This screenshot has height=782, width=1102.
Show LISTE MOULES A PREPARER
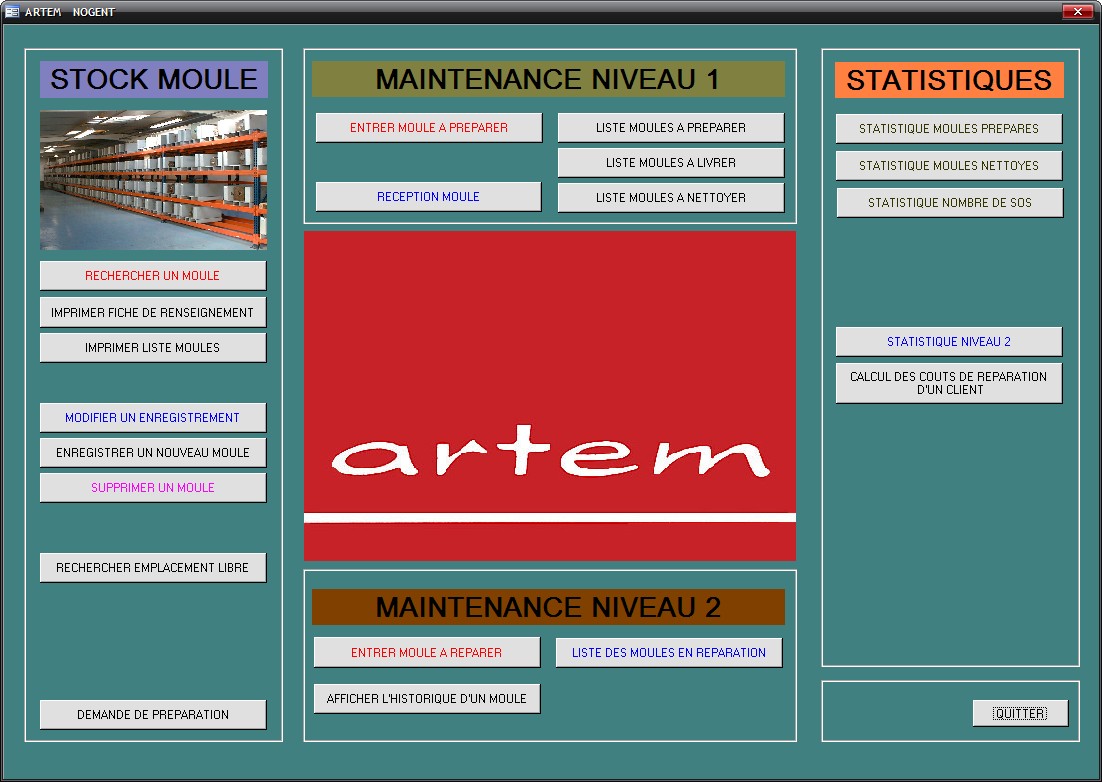coord(671,128)
